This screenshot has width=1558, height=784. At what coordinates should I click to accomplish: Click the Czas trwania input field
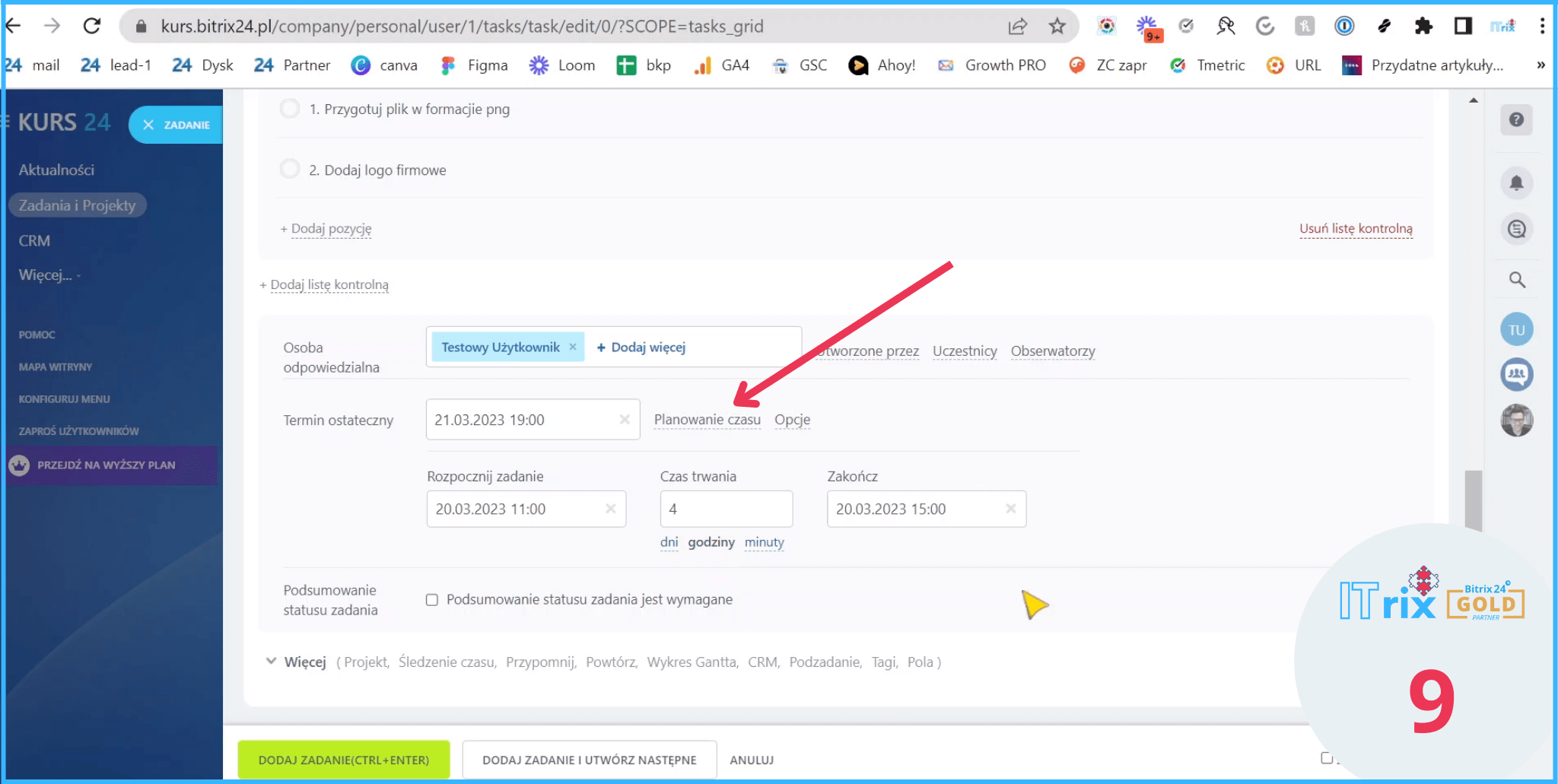coord(726,509)
